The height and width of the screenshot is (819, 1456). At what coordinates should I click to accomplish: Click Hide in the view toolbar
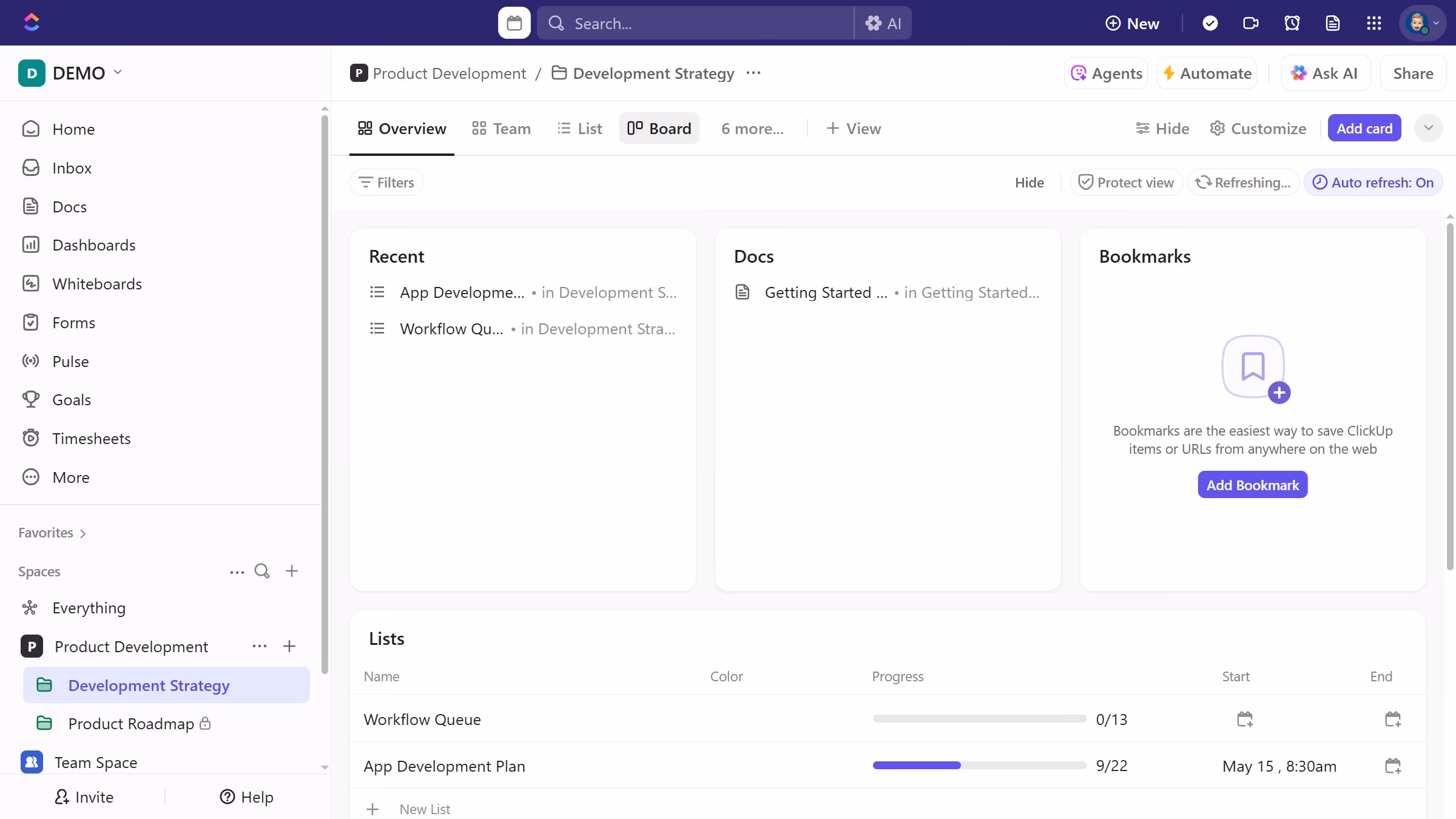pos(1162,129)
